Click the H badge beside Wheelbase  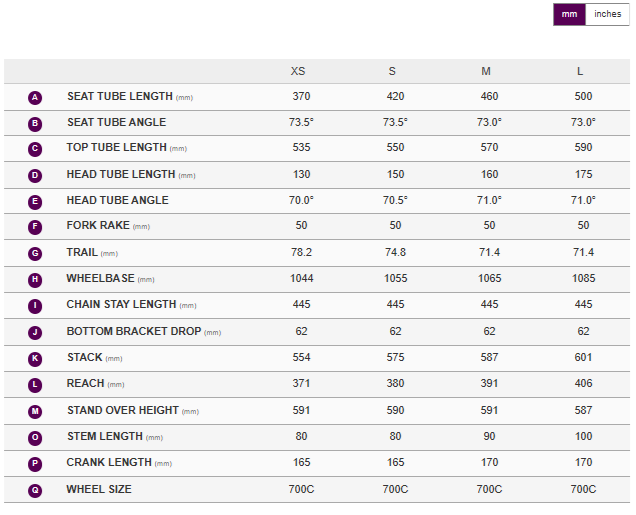35,280
